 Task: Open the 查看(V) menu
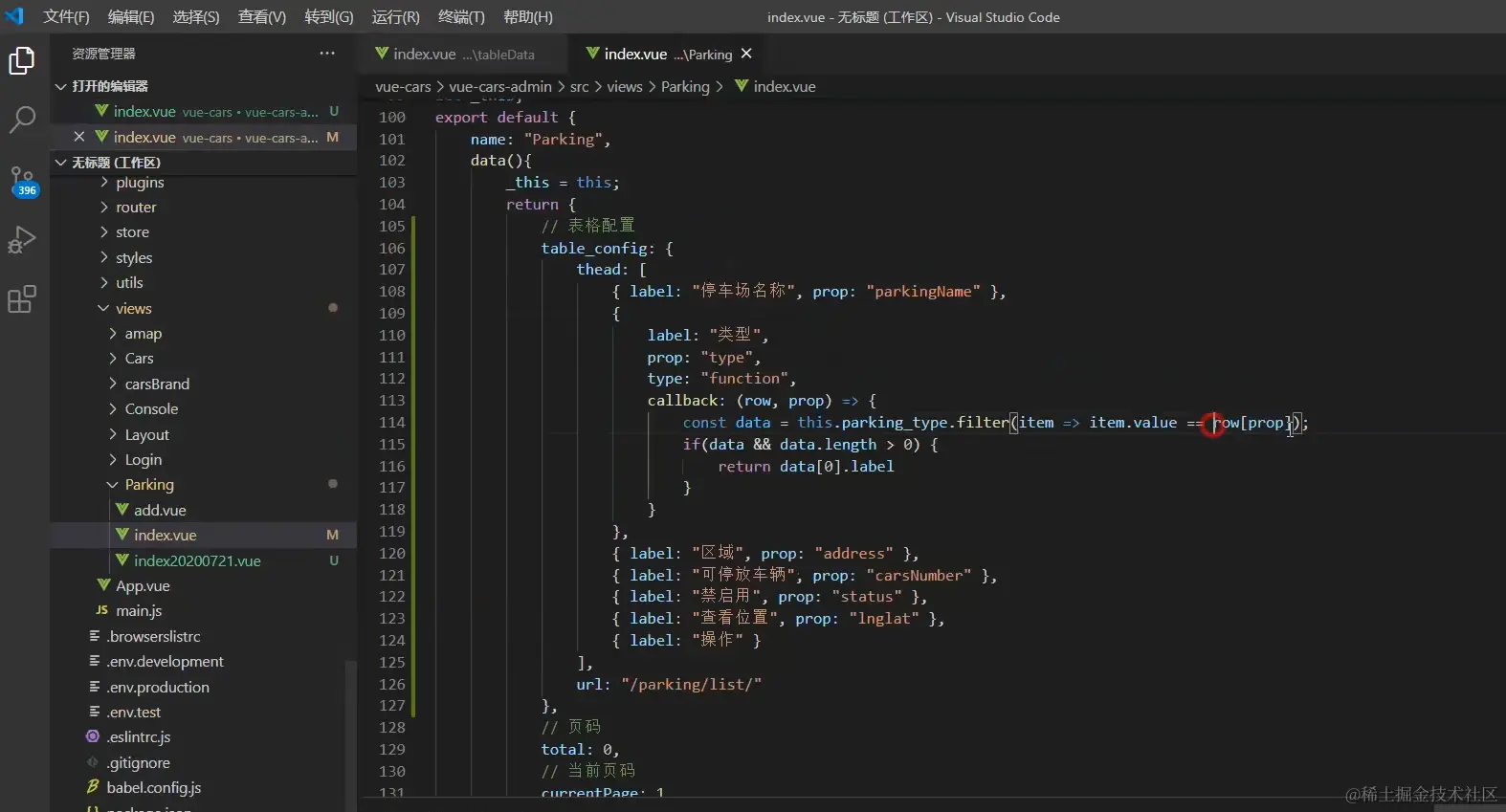point(262,17)
